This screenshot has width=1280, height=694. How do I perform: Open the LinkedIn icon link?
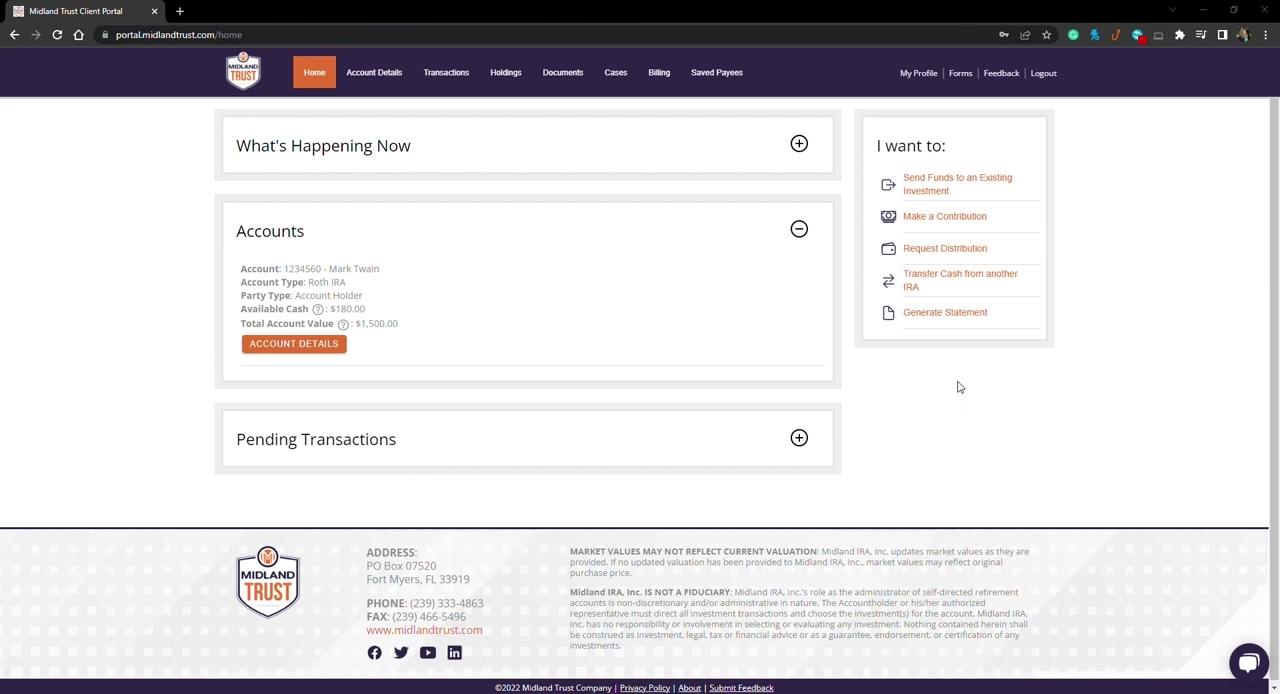click(454, 653)
